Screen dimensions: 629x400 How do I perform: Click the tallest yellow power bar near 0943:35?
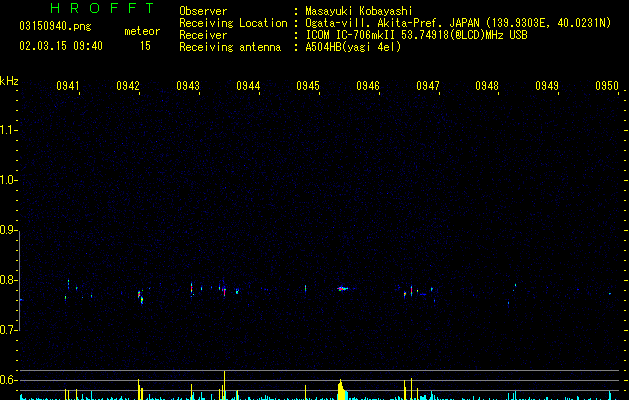click(x=224, y=385)
